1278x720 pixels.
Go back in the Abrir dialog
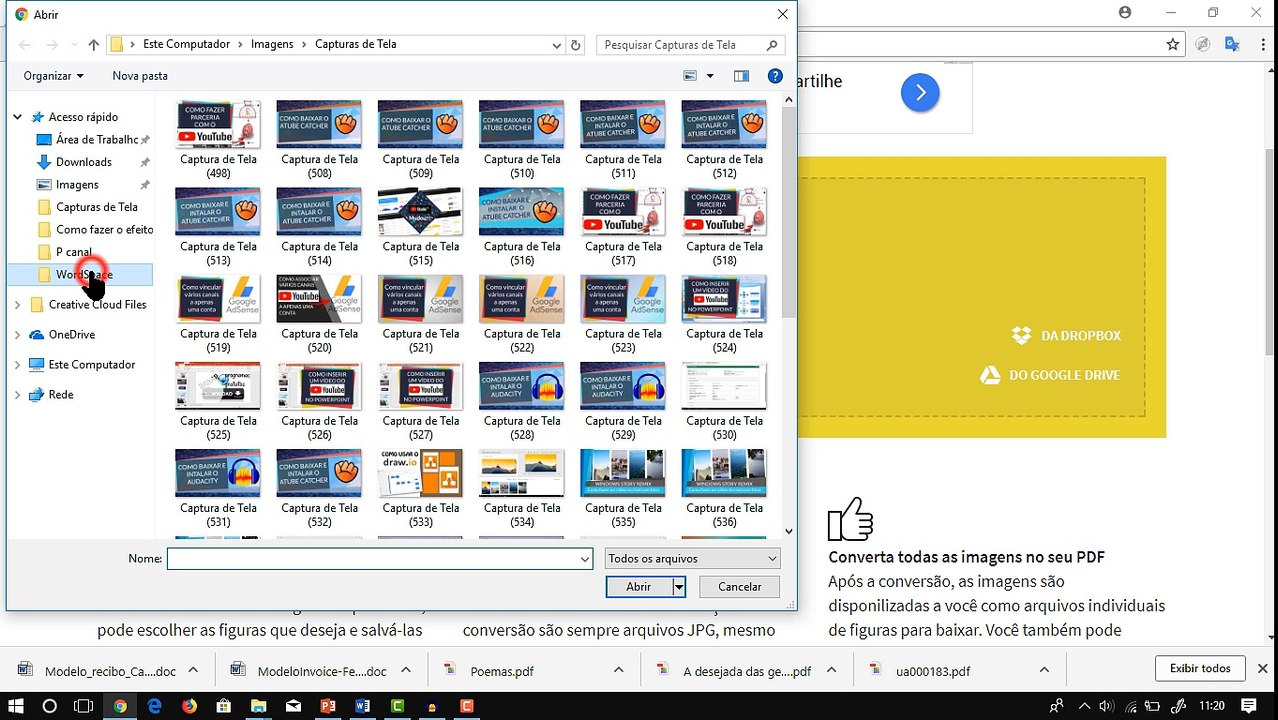(x=25, y=45)
